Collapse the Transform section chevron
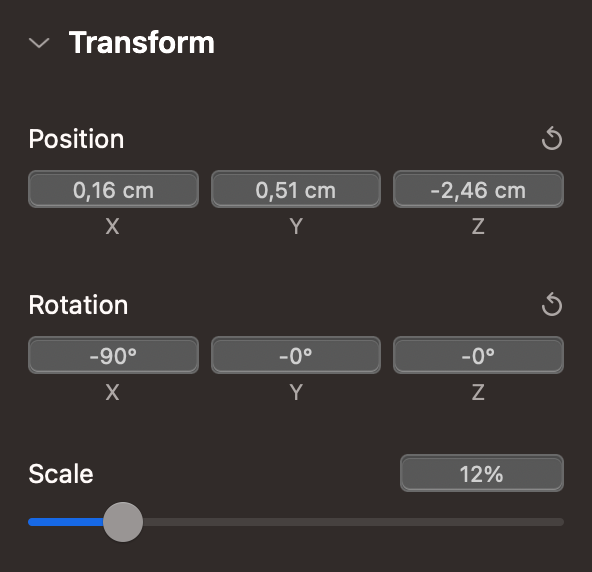Viewport: 592px width, 572px height. [39, 43]
